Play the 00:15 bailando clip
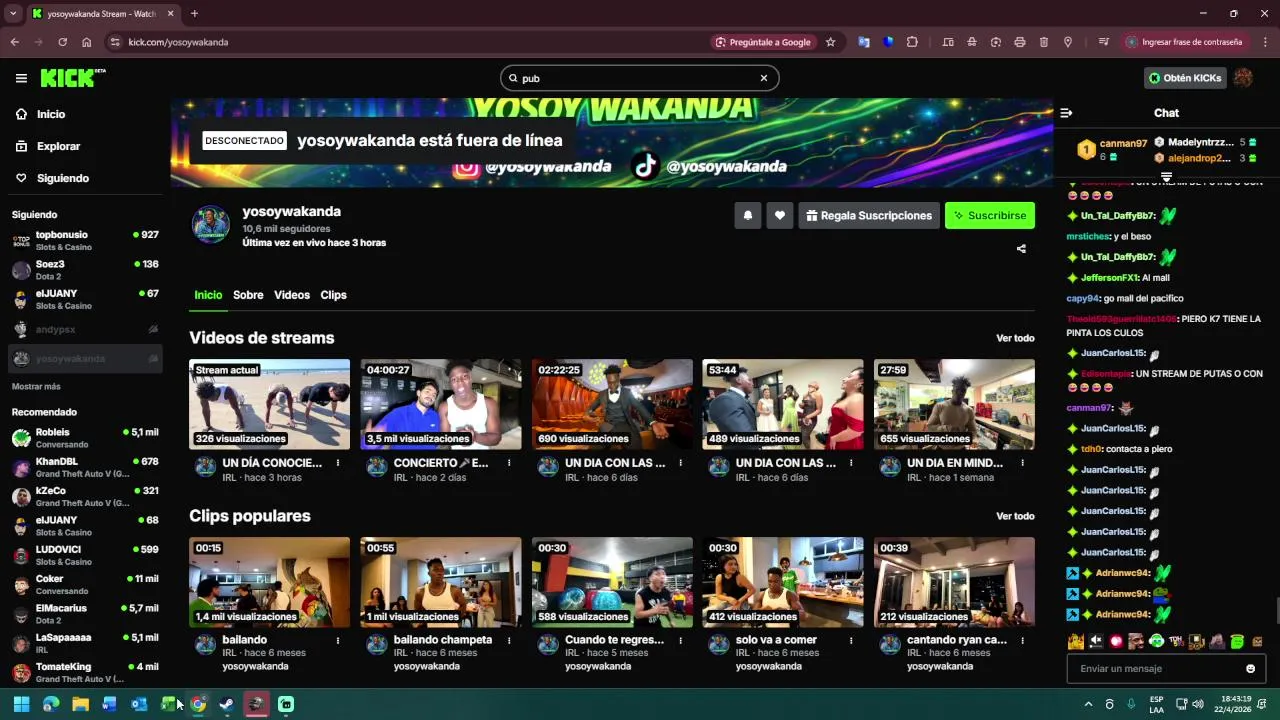The image size is (1280, 720). point(270,582)
